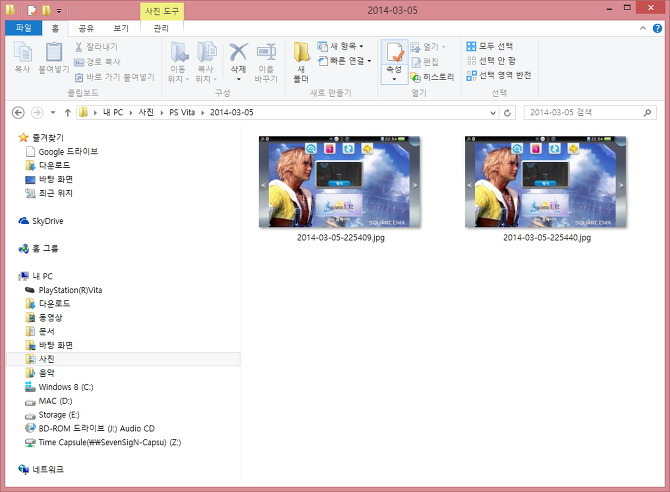Image resolution: width=670 pixels, height=492 pixels.
Task: Click the Forward arrow button
Action: pos(38,113)
